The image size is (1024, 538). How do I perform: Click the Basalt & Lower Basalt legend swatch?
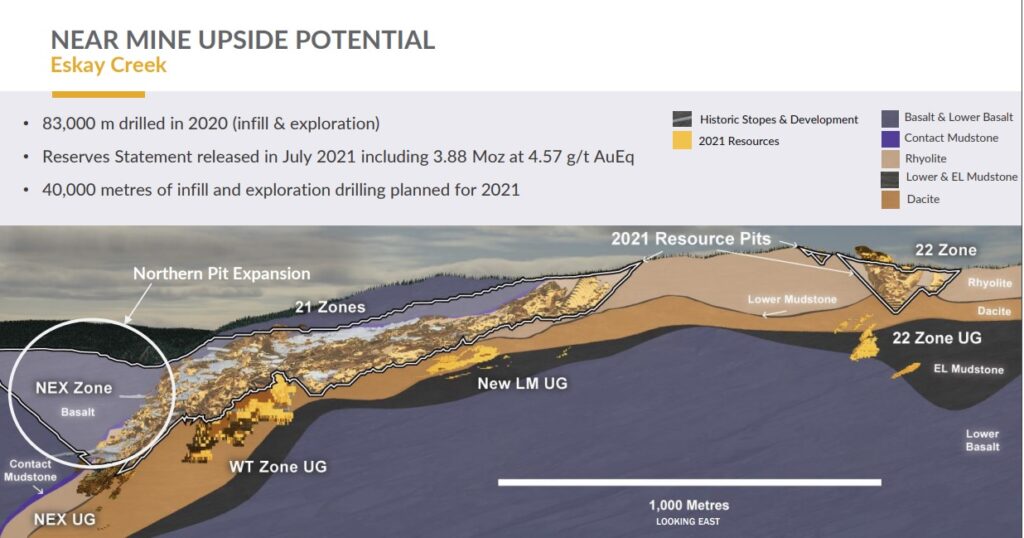(x=890, y=118)
